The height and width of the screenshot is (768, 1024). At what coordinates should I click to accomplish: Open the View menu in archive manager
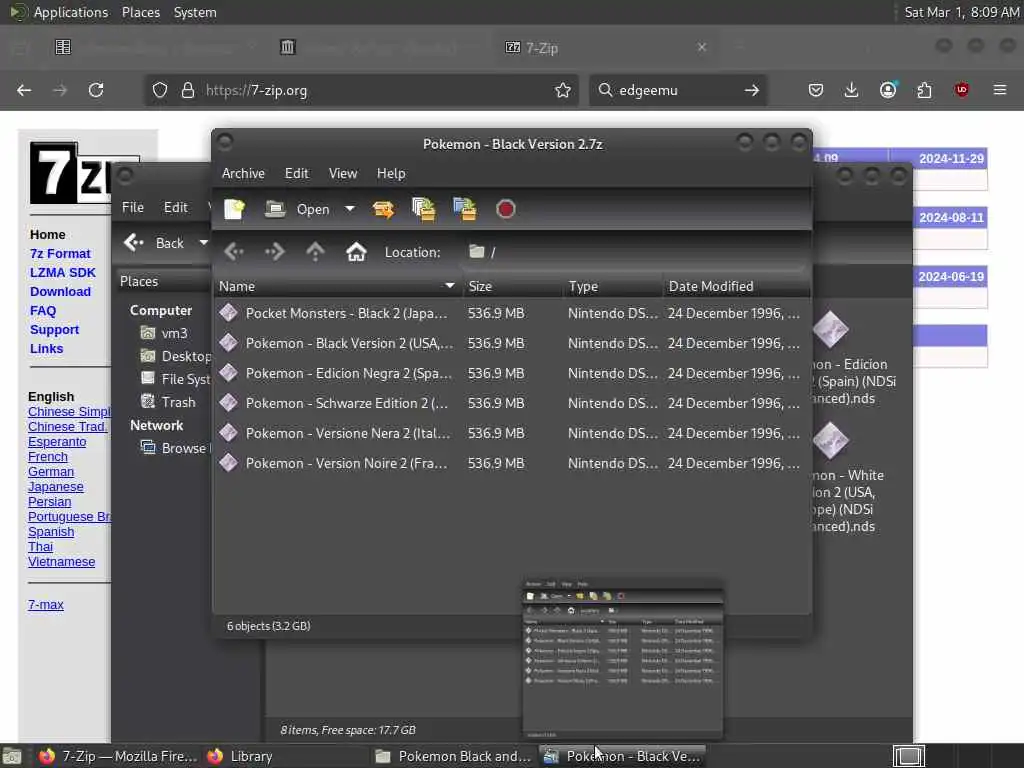coord(343,173)
